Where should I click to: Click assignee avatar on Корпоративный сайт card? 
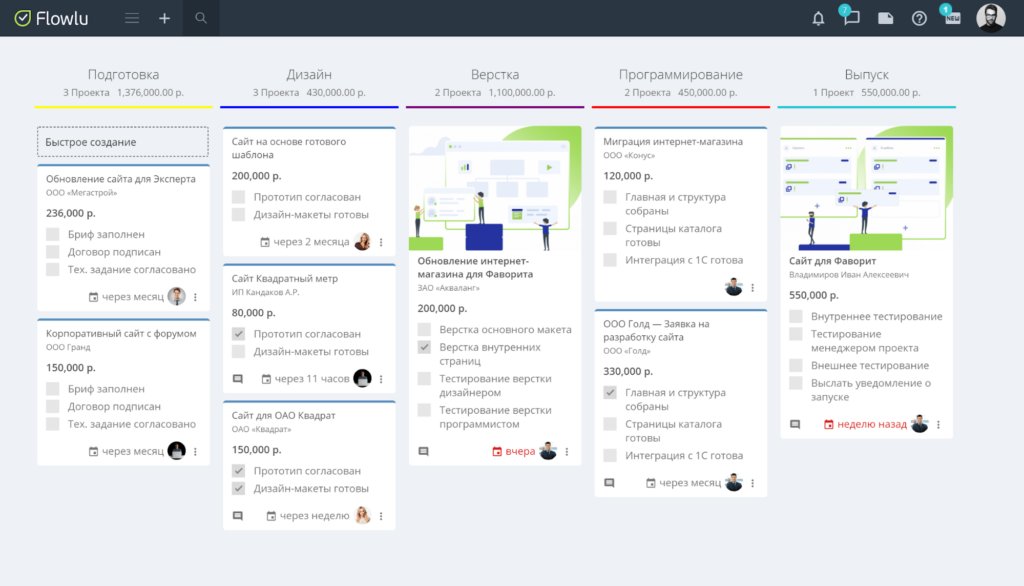[175, 451]
